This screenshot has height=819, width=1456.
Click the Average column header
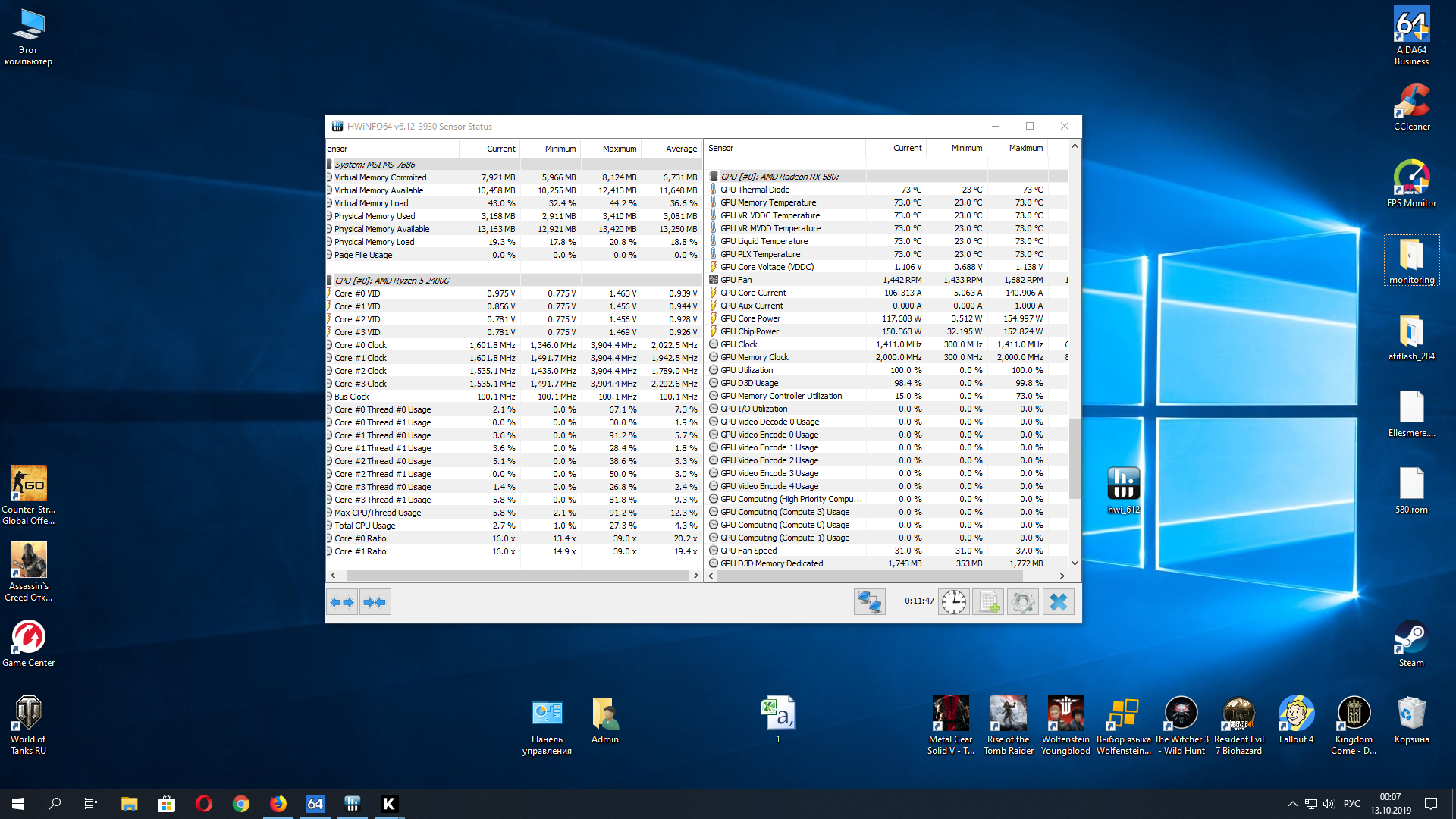681,149
